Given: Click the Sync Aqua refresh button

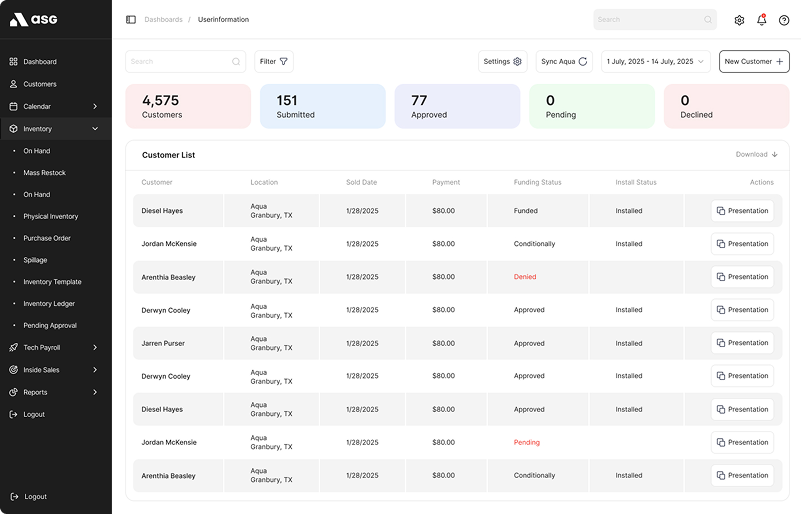Looking at the screenshot, I should point(564,62).
